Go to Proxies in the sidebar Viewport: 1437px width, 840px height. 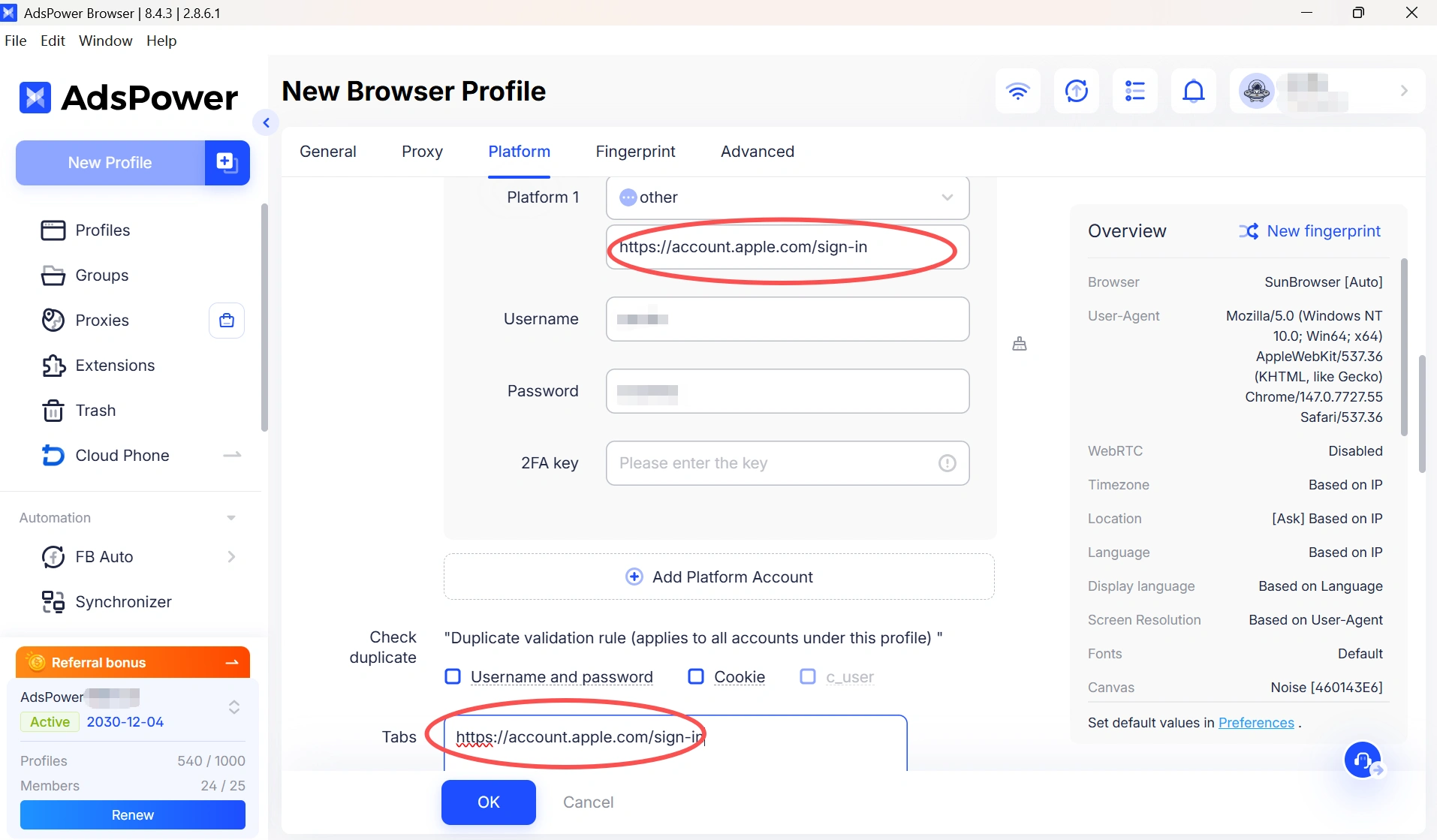tap(102, 321)
